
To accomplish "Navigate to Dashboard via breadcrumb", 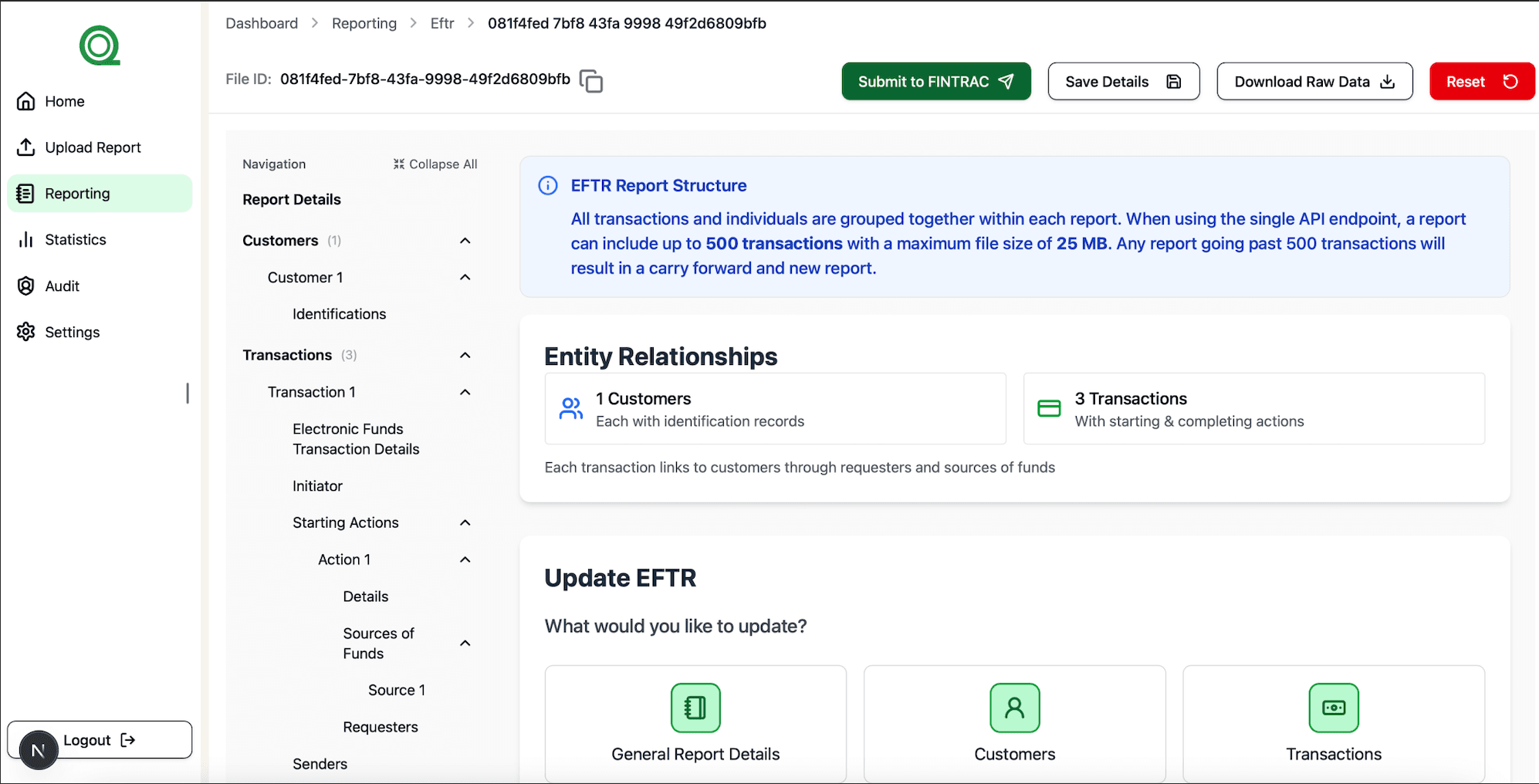I will point(262,23).
